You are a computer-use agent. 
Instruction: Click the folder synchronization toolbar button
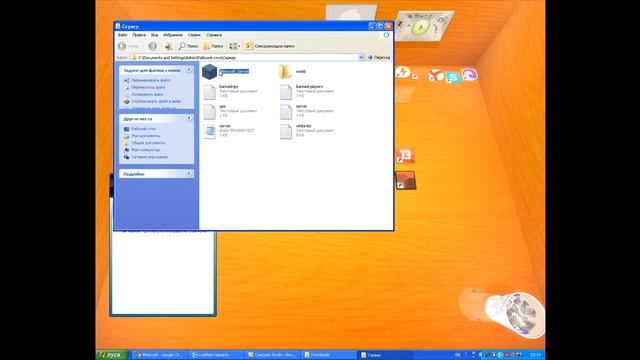pyautogui.click(x=270, y=46)
